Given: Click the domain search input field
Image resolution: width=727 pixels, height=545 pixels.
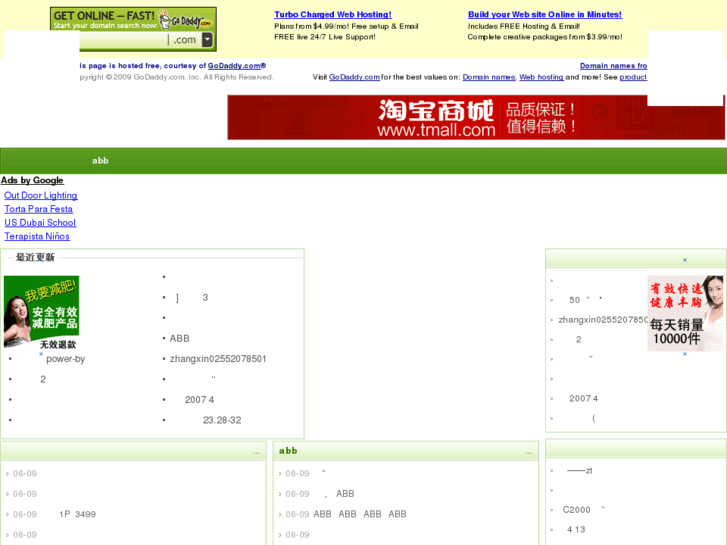Looking at the screenshot, I should point(124,40).
